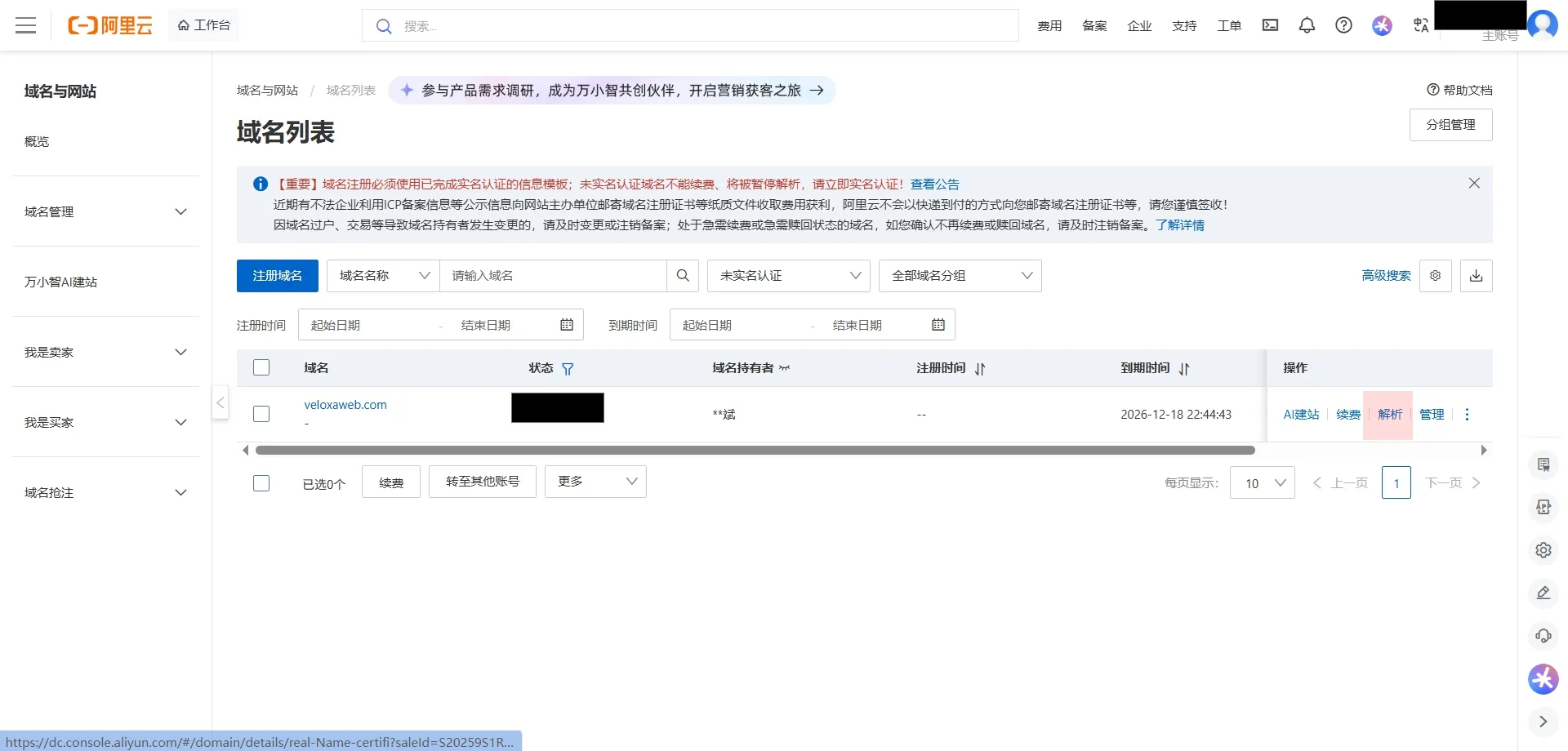Open 万小智AI建站 sidebar item
The height and width of the screenshot is (751, 1568).
pos(61,282)
